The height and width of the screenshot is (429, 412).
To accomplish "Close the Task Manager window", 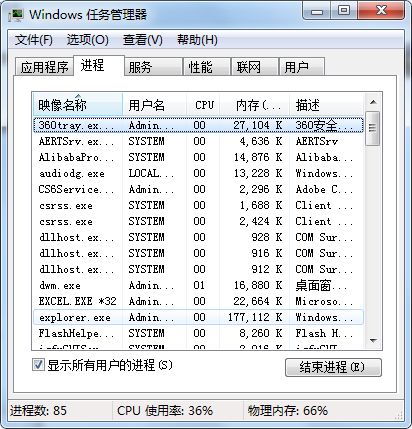I will (x=381, y=11).
